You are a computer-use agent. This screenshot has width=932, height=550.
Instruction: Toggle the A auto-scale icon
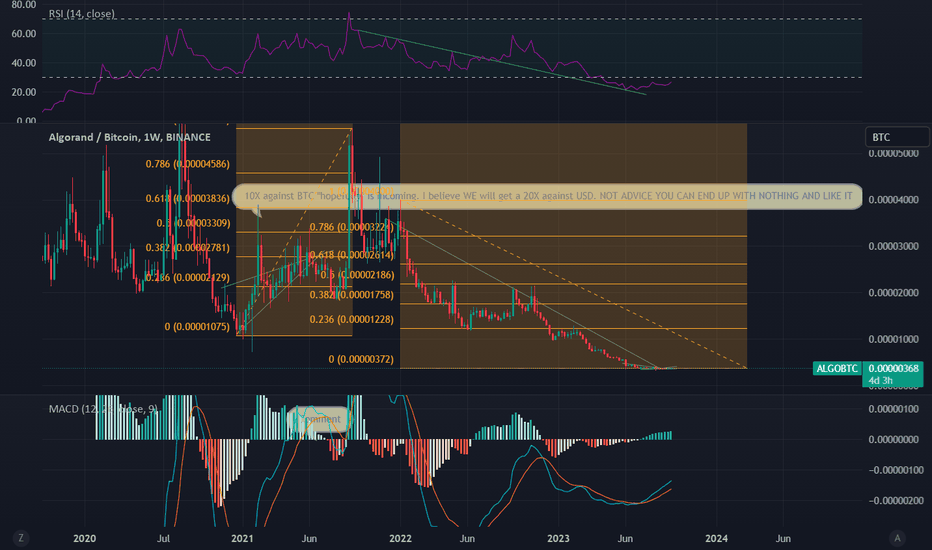(x=898, y=538)
